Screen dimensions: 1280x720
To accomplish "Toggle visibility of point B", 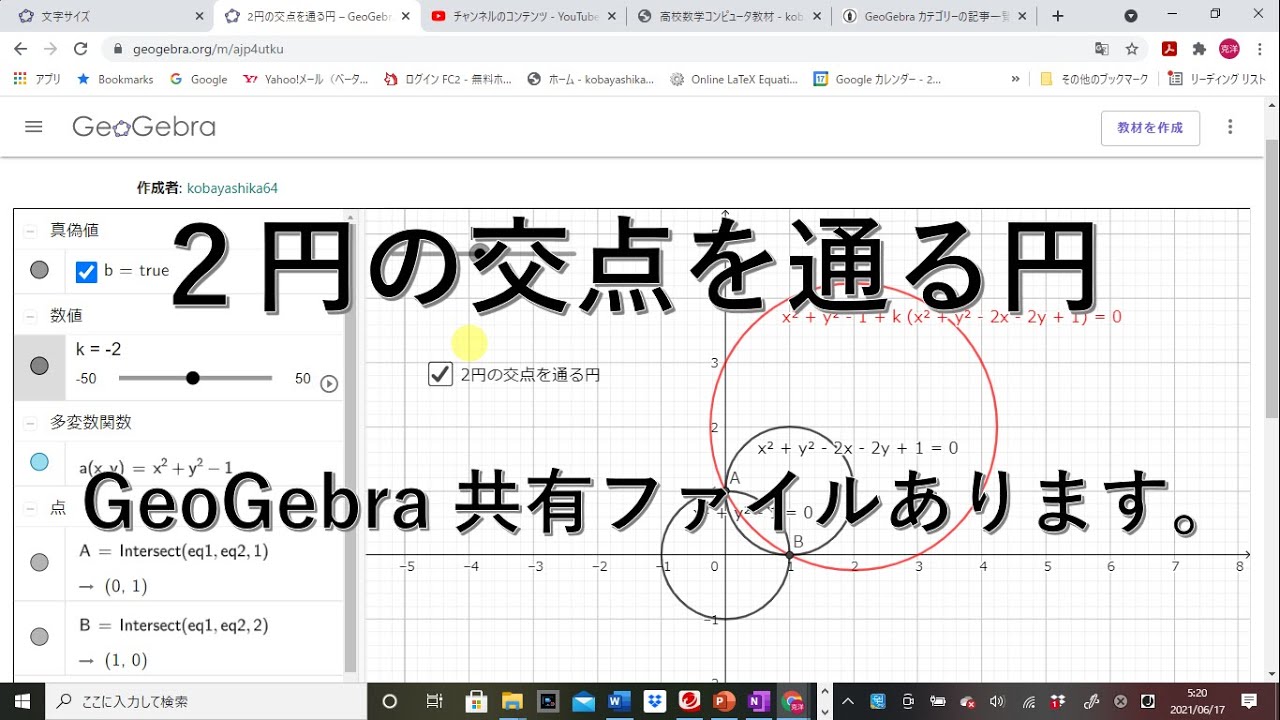I will point(39,637).
